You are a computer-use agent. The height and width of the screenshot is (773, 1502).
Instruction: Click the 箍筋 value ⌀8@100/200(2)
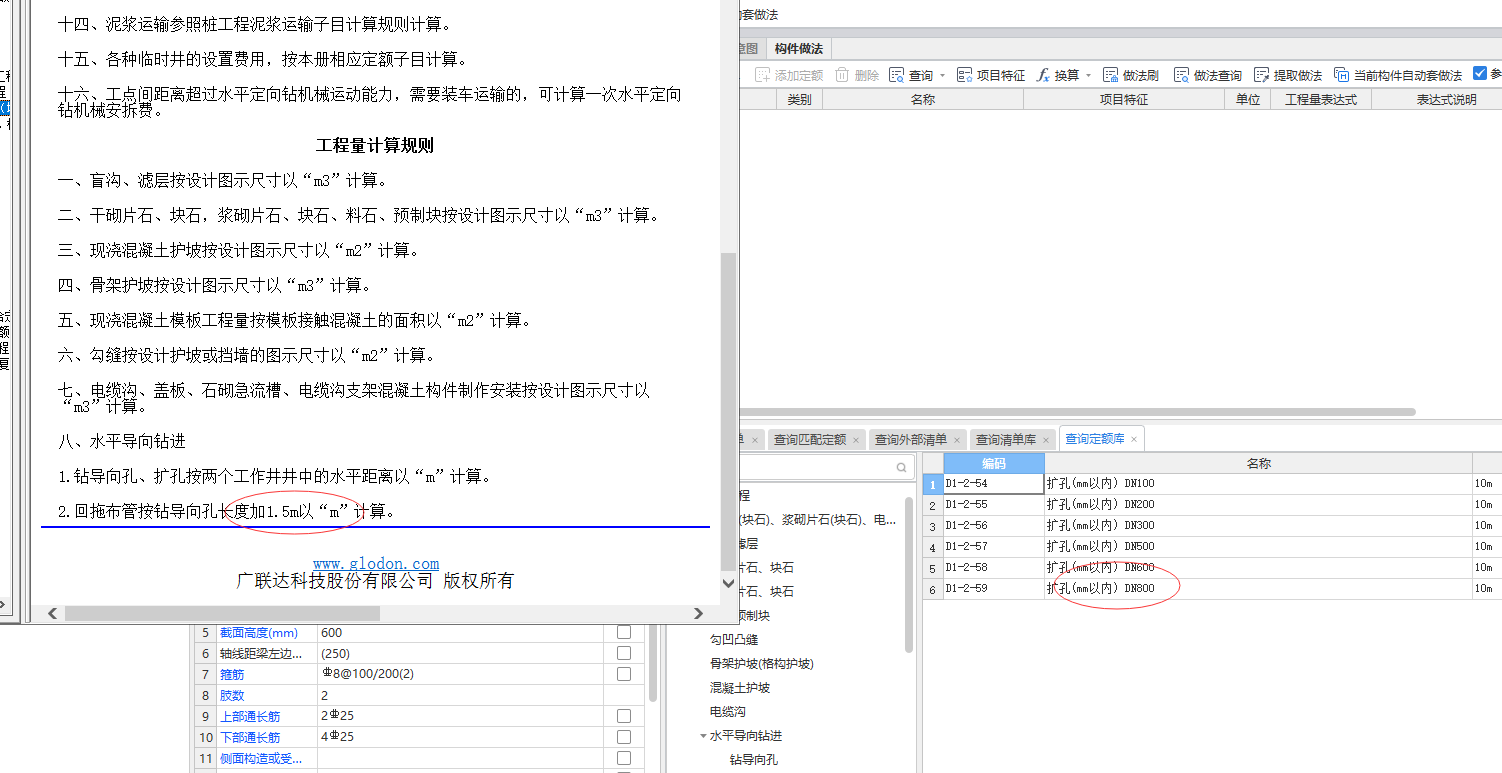pyautogui.click(x=367, y=674)
